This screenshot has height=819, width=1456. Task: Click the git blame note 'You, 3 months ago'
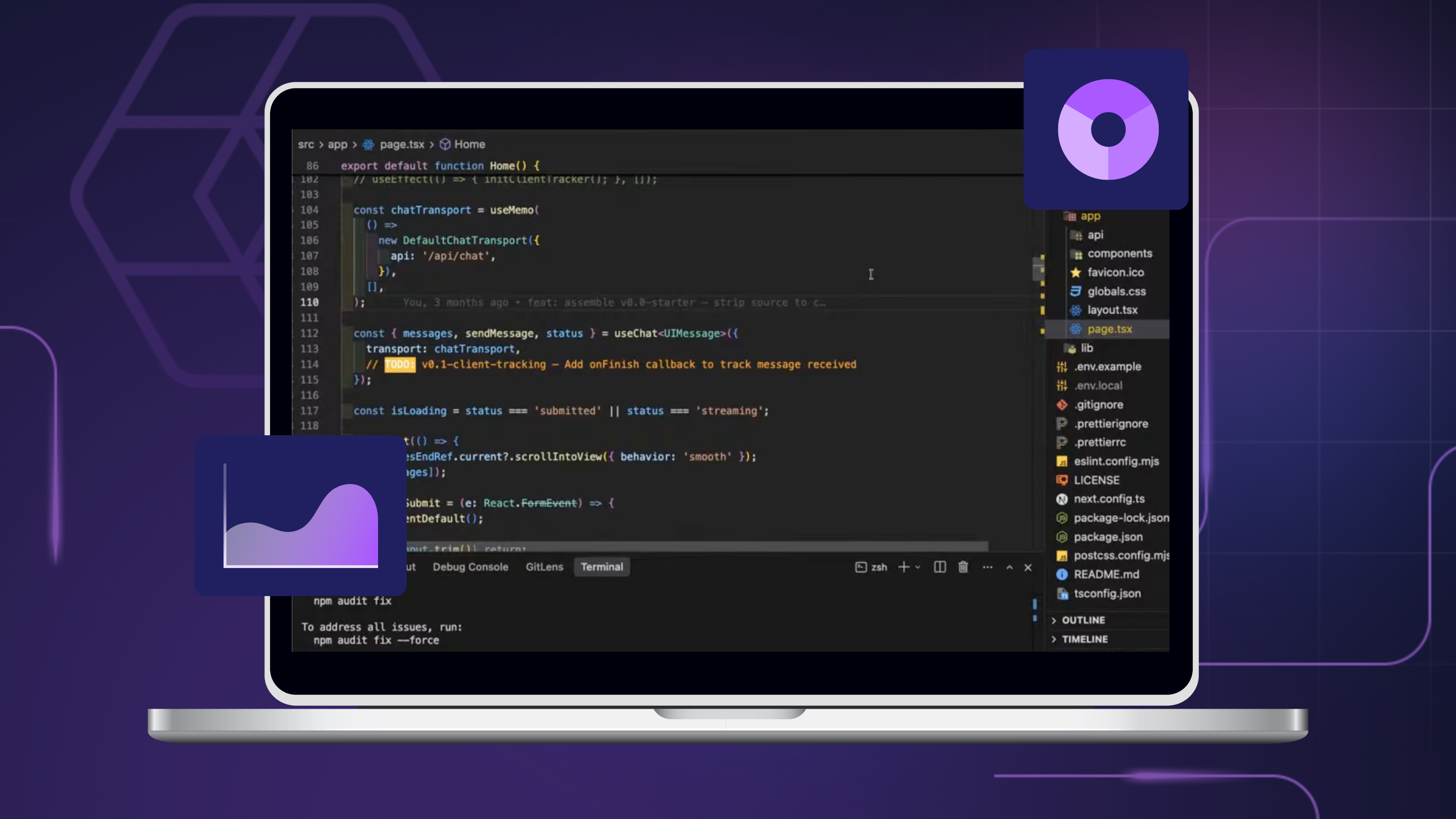455,303
